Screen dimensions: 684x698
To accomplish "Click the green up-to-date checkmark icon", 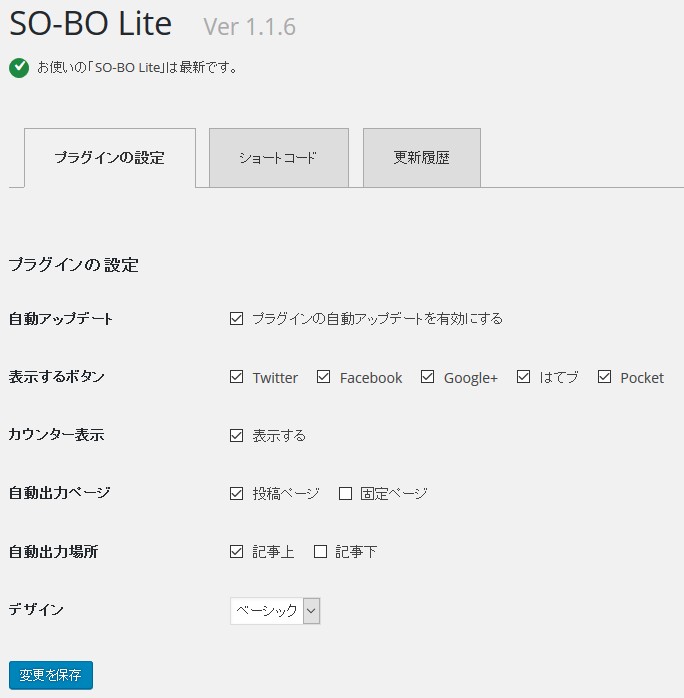I will click(x=18, y=68).
